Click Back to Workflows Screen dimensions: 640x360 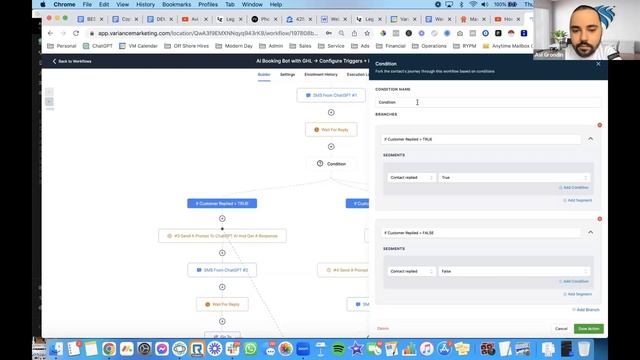coord(72,61)
